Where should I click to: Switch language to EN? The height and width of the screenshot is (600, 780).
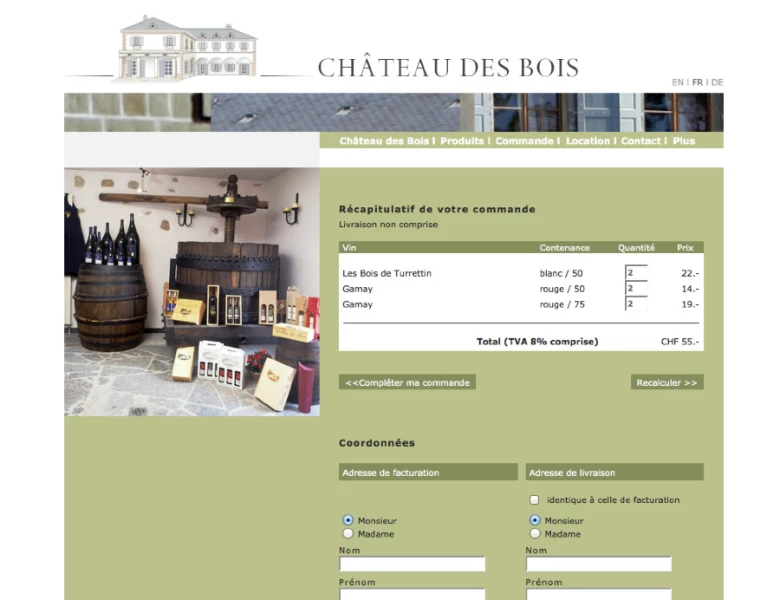[678, 82]
